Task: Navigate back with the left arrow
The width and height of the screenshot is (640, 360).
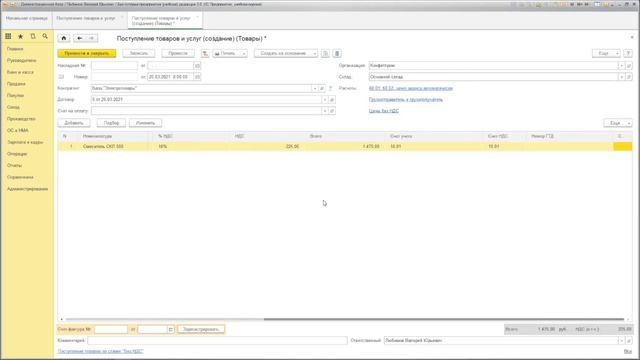Action: click(x=80, y=38)
